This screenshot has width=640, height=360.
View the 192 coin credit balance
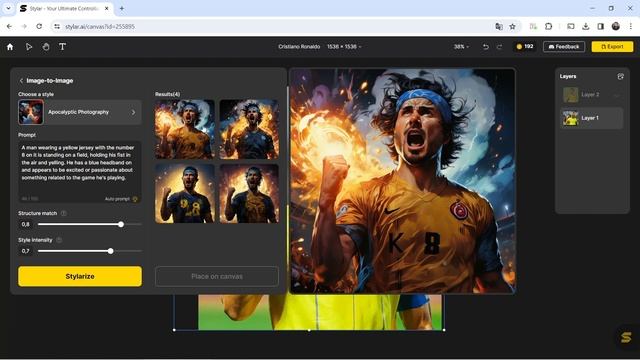point(525,47)
